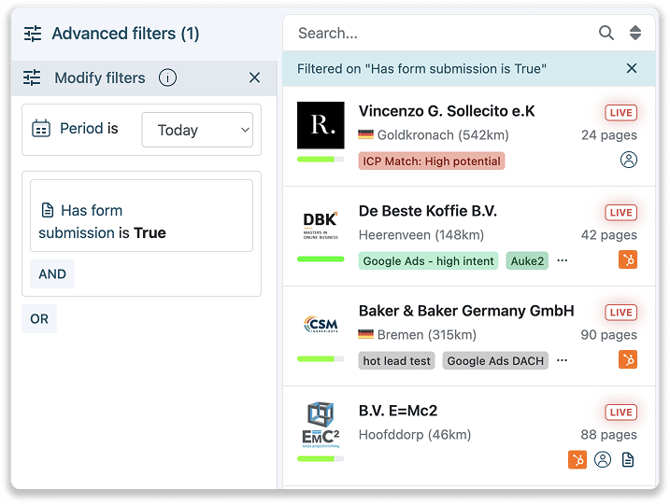This screenshot has height=504, width=670.
Task: Open the Advanced filters (1) header
Action: 125,34
